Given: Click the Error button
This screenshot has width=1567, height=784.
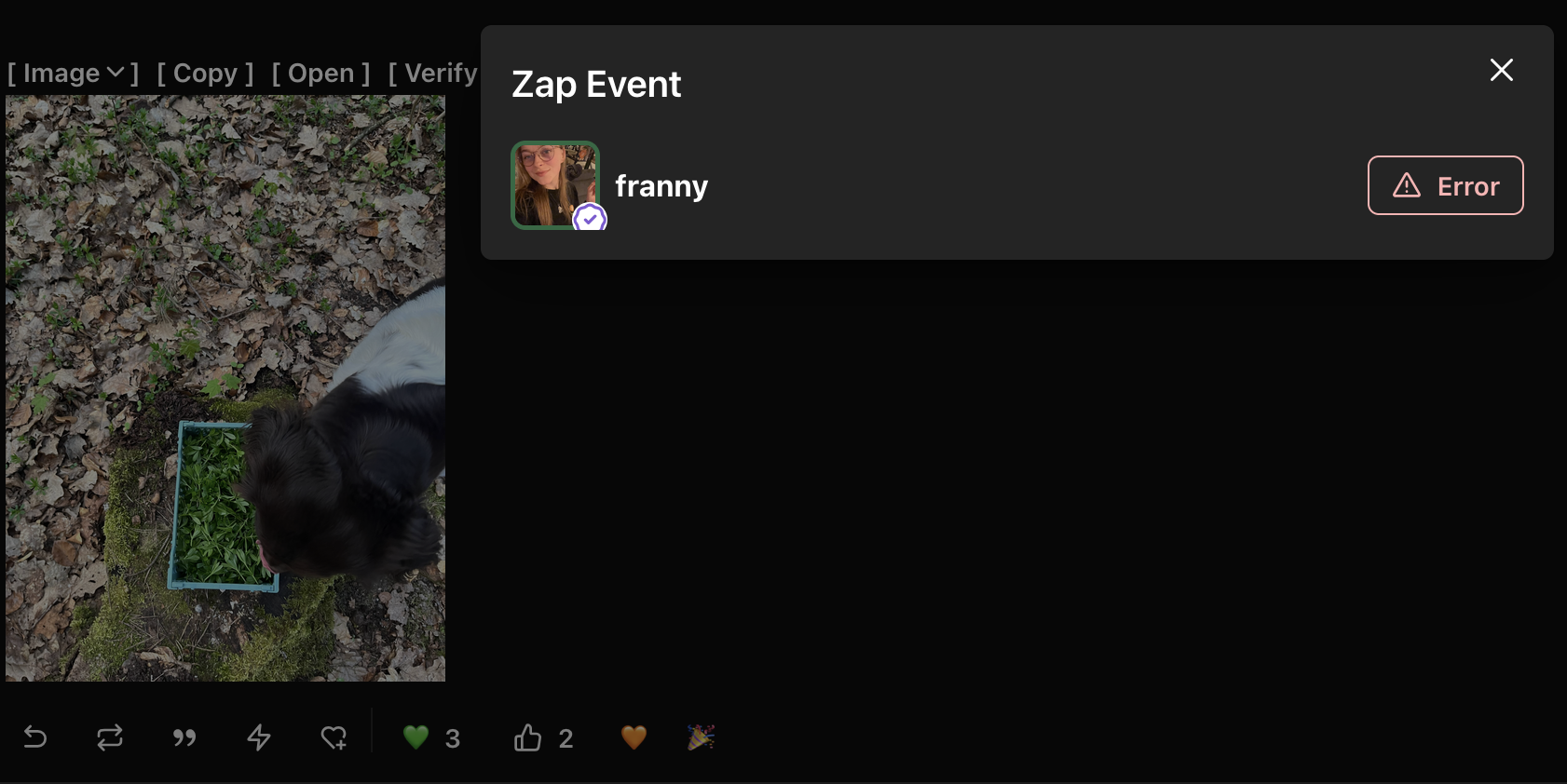Looking at the screenshot, I should pyautogui.click(x=1445, y=185).
